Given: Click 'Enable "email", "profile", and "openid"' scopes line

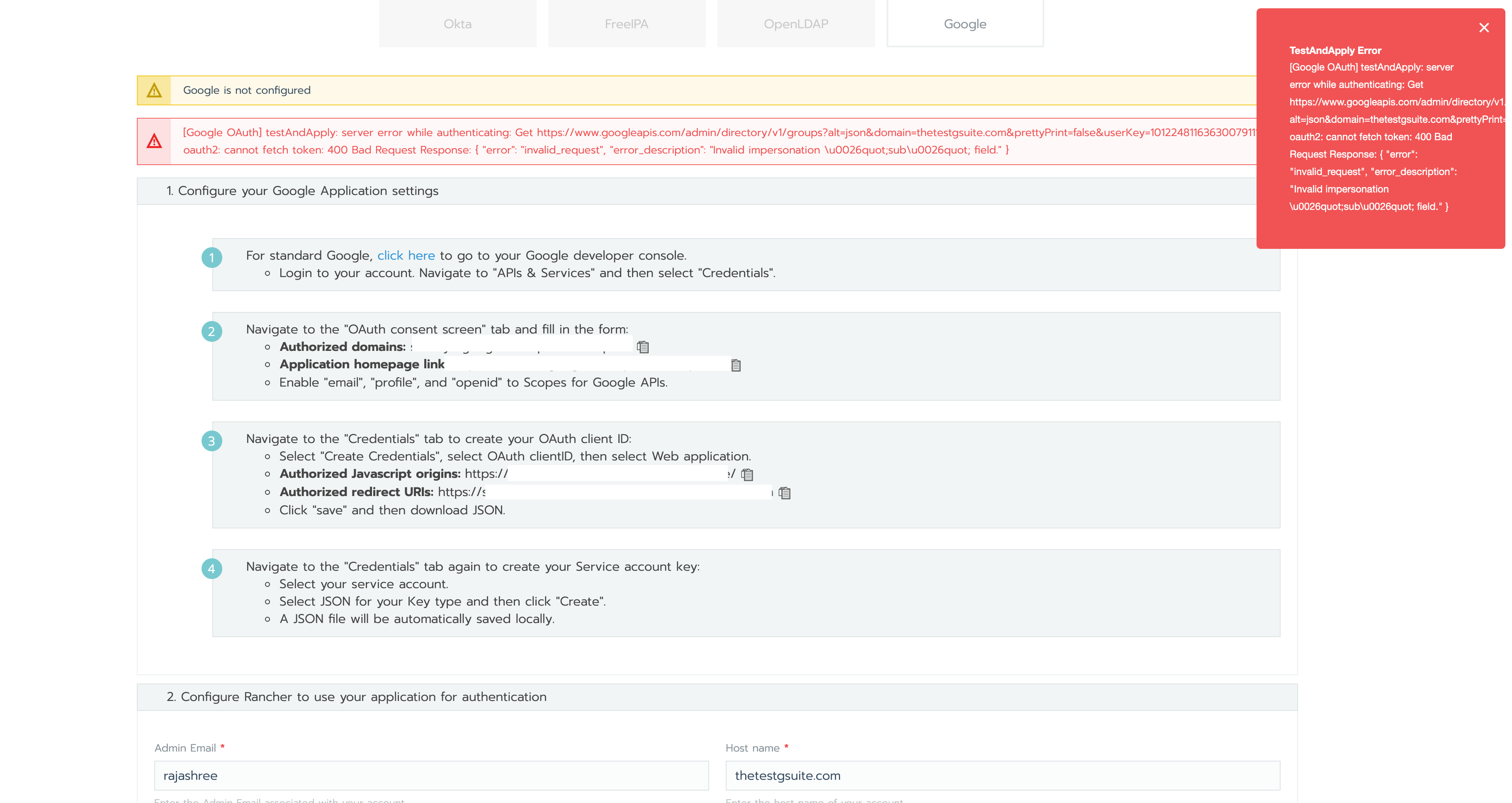Looking at the screenshot, I should (473, 383).
